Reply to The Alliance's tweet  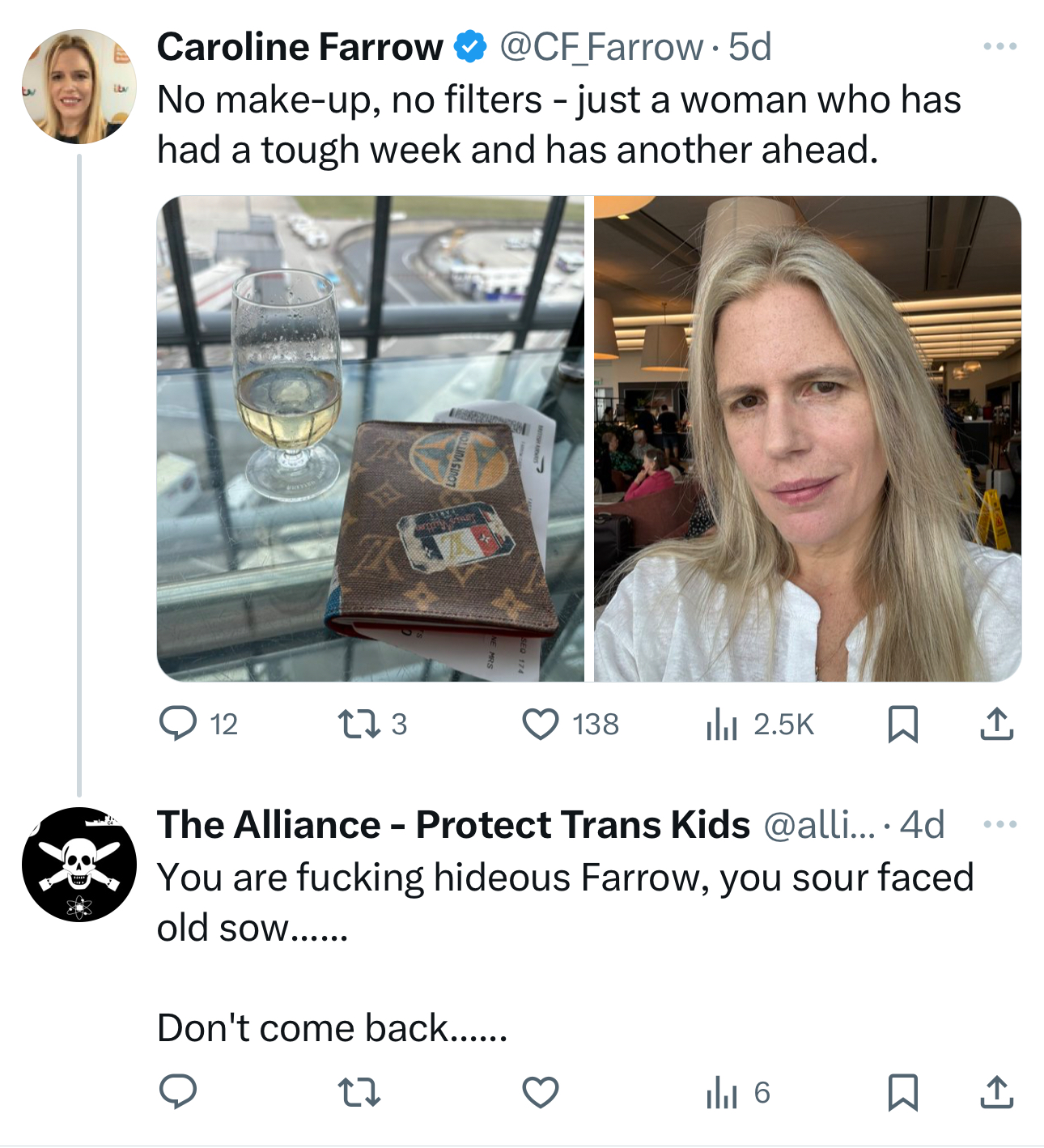(178, 1093)
